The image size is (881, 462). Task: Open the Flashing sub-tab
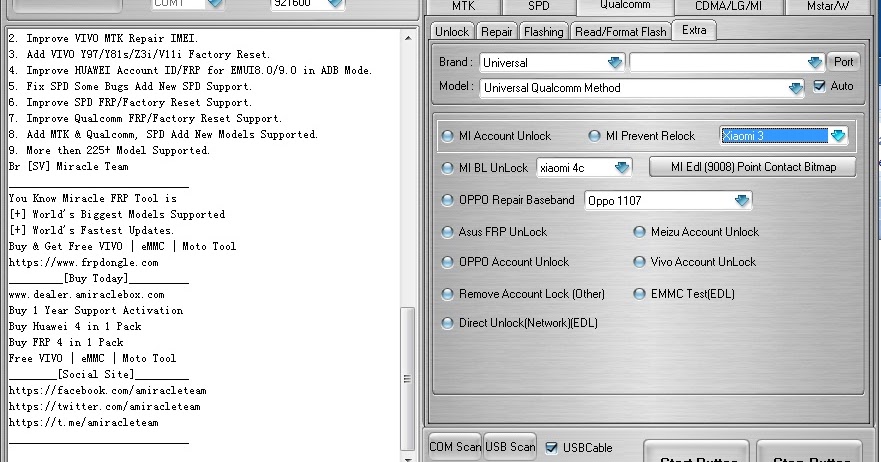pos(543,31)
